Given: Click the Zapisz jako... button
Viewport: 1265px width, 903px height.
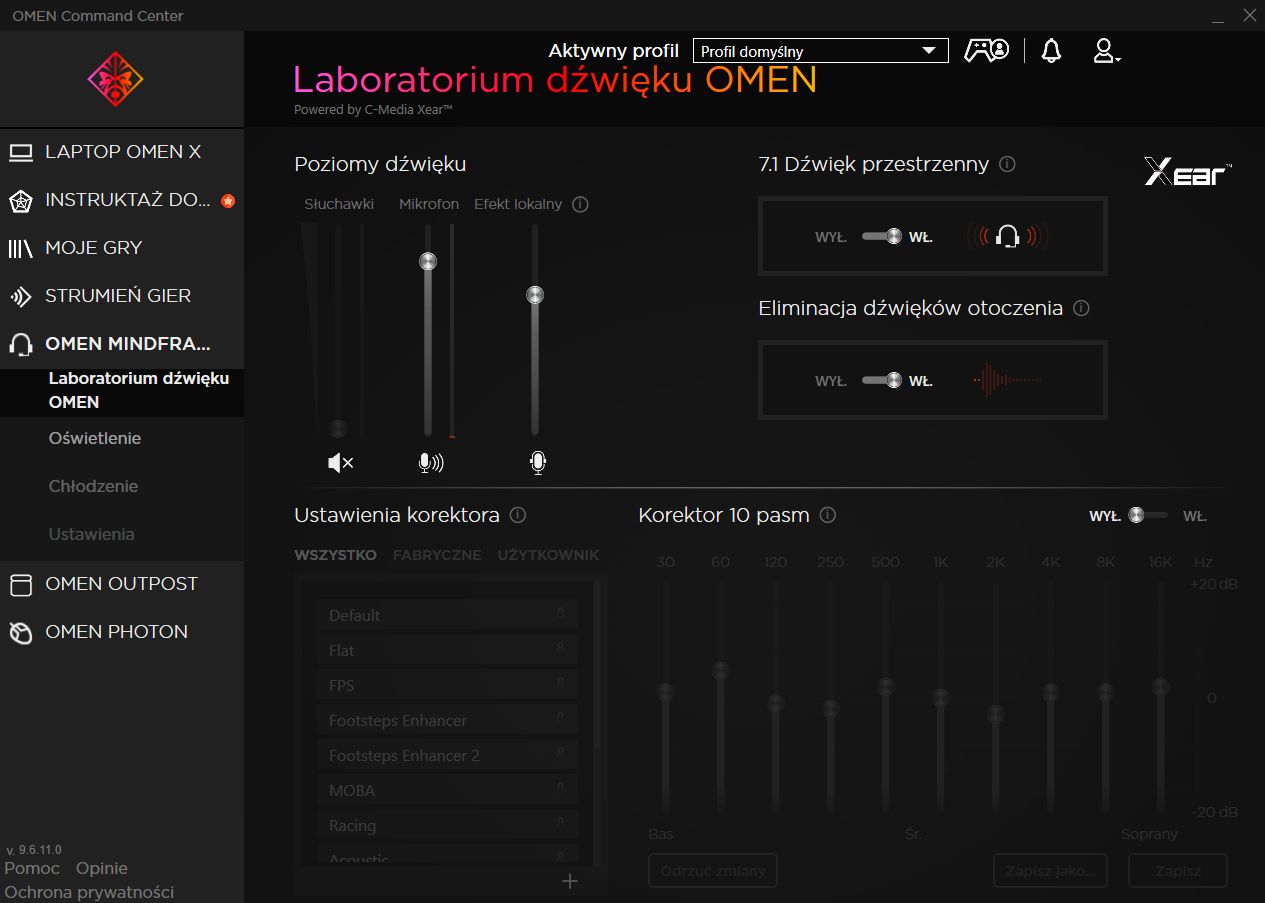Looking at the screenshot, I should pos(1051,871).
